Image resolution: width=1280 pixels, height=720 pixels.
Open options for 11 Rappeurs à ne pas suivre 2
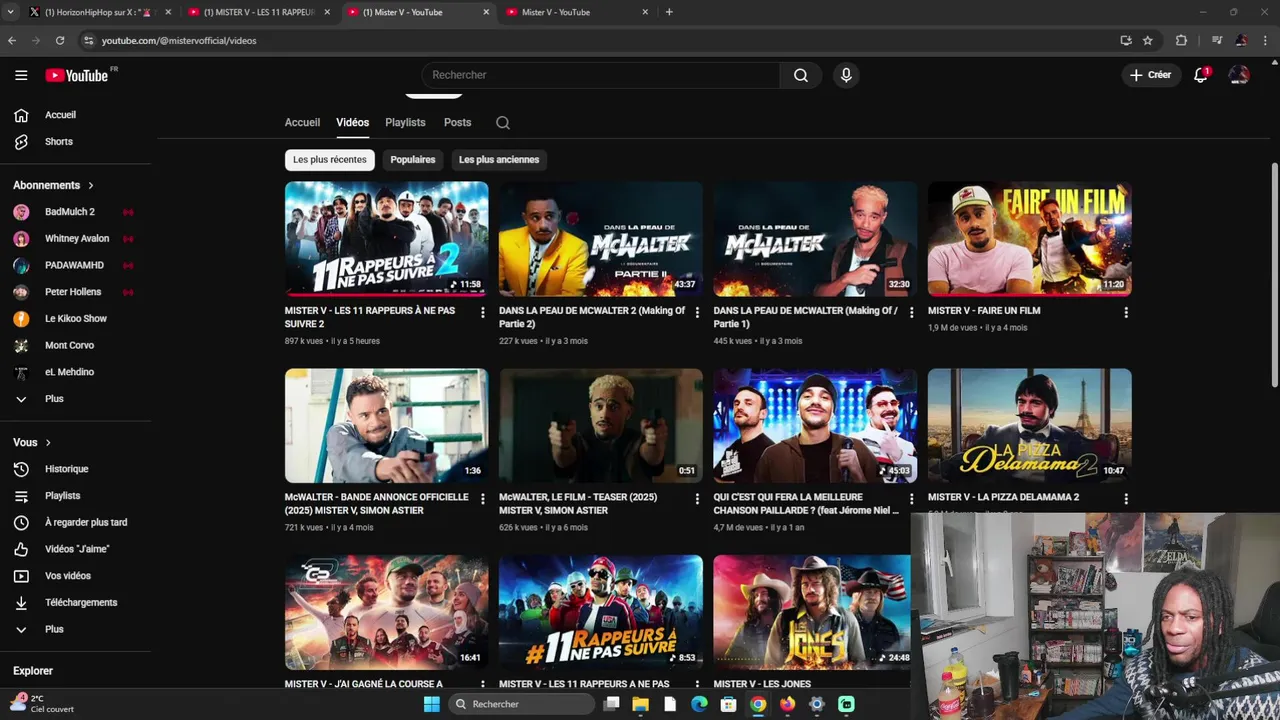coord(483,312)
